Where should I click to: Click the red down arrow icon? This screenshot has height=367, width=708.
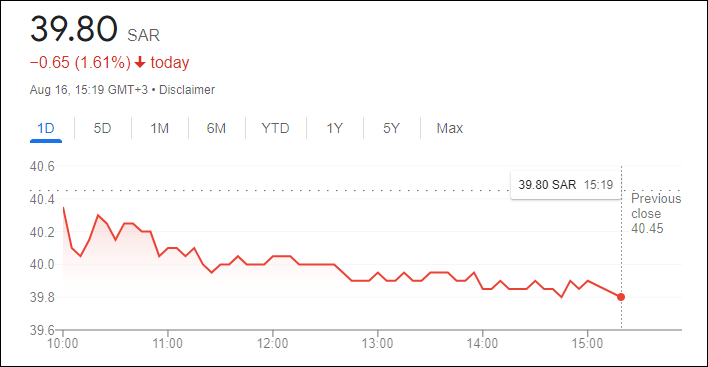(x=140, y=62)
